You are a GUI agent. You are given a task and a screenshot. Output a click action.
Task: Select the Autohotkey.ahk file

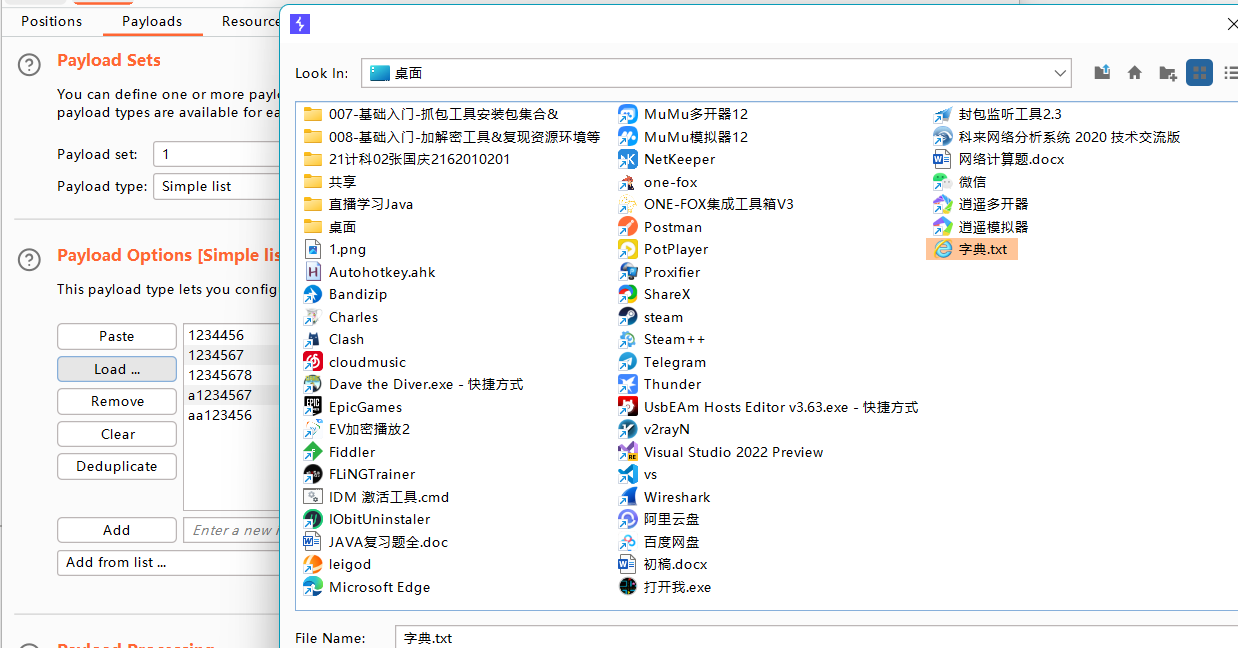tap(369, 272)
